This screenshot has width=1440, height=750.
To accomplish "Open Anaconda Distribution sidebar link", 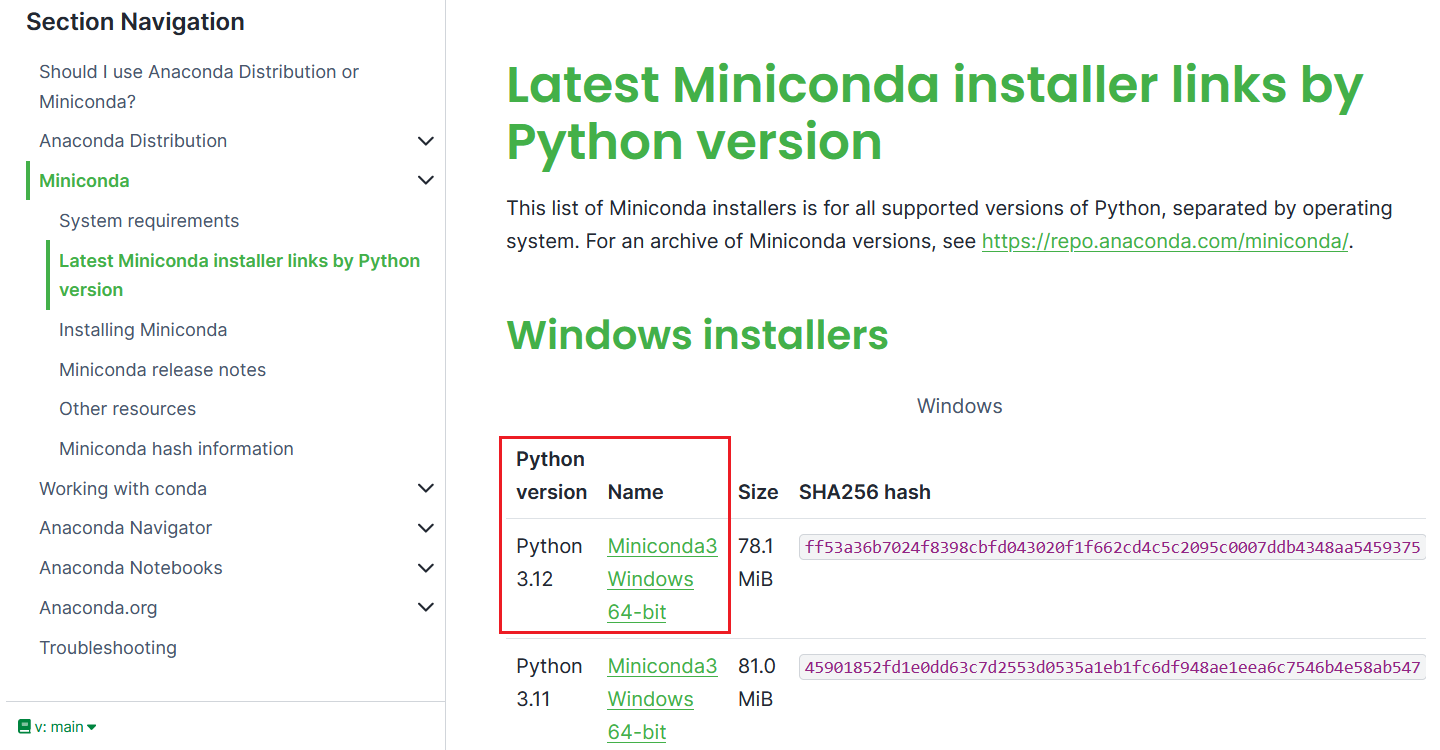I will [133, 141].
